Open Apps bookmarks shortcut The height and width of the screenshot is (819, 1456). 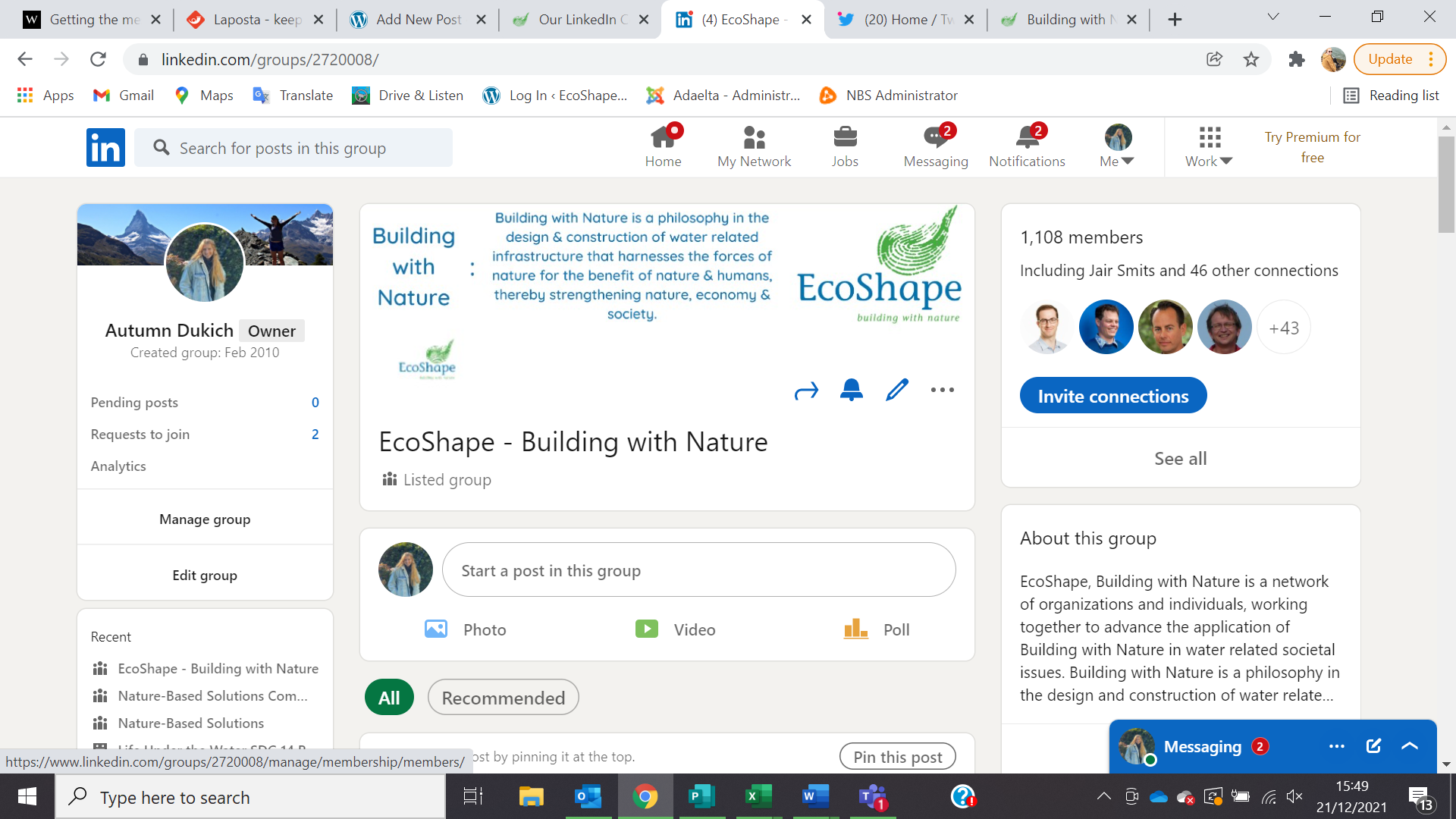point(45,96)
